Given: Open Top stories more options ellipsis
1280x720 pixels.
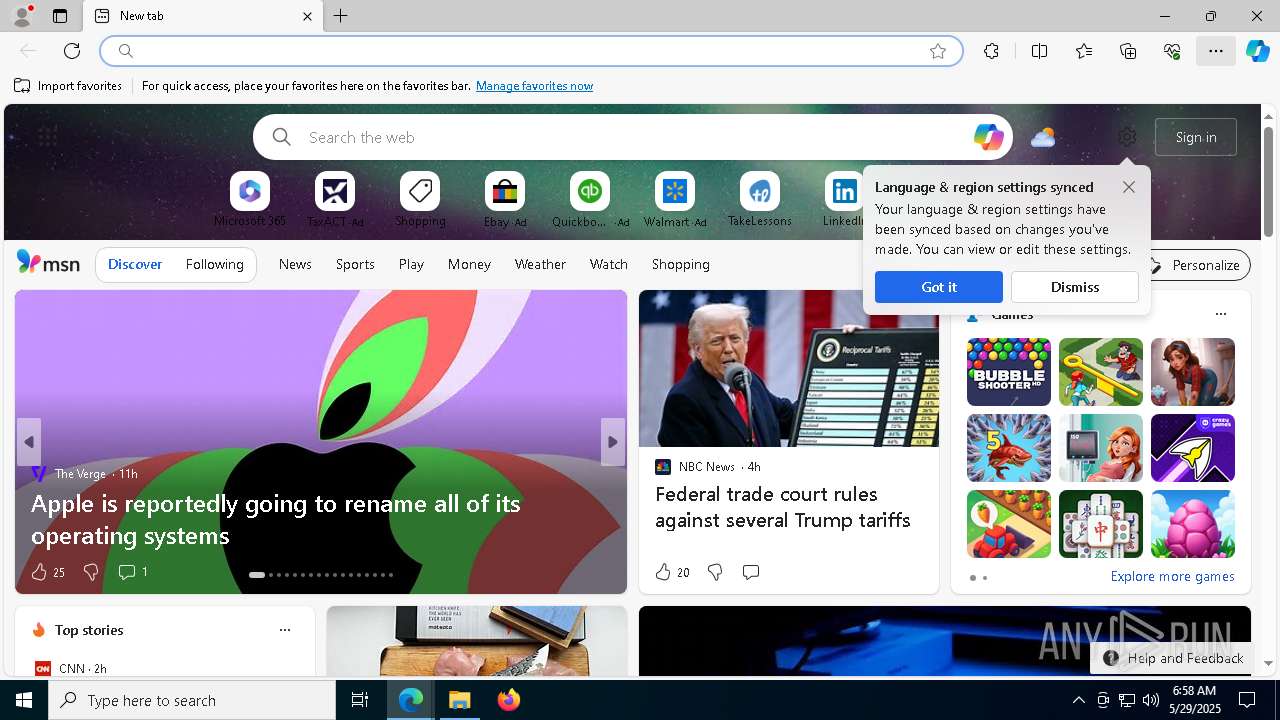Looking at the screenshot, I should tap(285, 630).
